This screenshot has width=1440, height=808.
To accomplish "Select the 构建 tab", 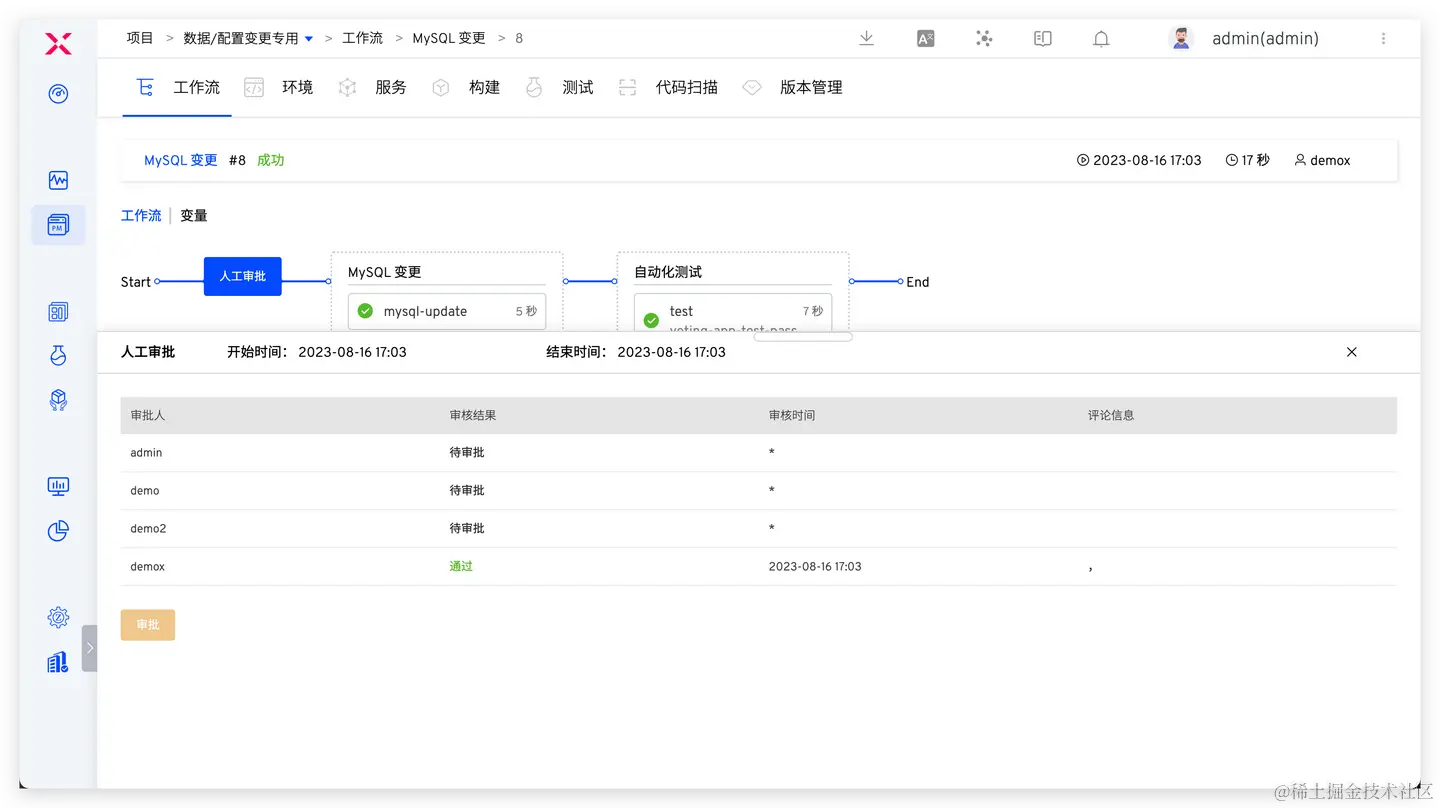I will (466, 88).
